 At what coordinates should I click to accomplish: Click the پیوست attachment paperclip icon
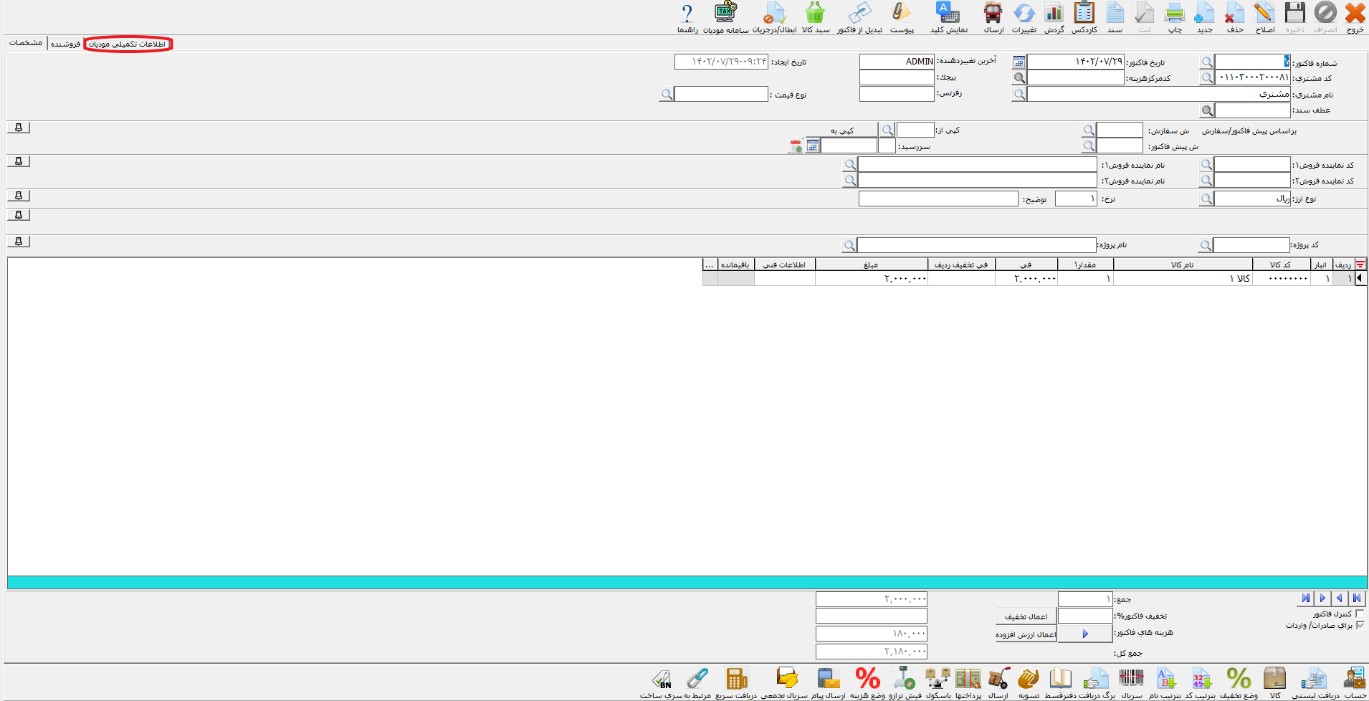[902, 14]
